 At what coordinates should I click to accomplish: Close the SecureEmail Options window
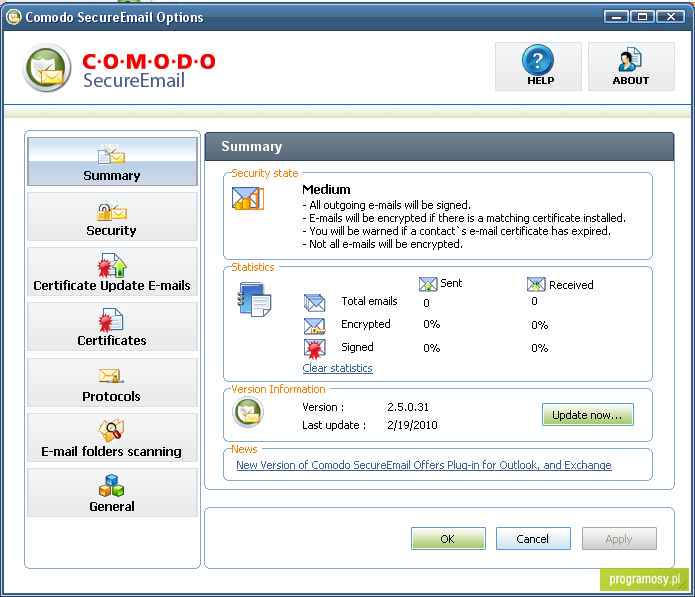pyautogui.click(x=671, y=17)
